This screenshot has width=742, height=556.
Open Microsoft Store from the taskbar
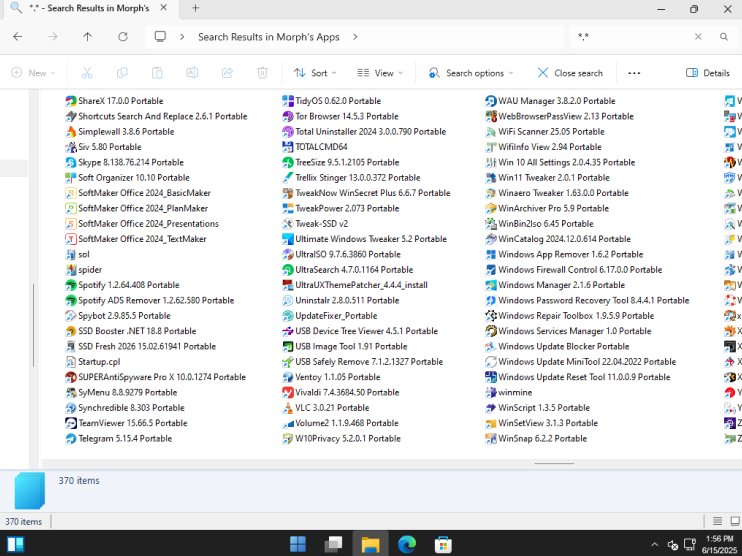point(443,544)
